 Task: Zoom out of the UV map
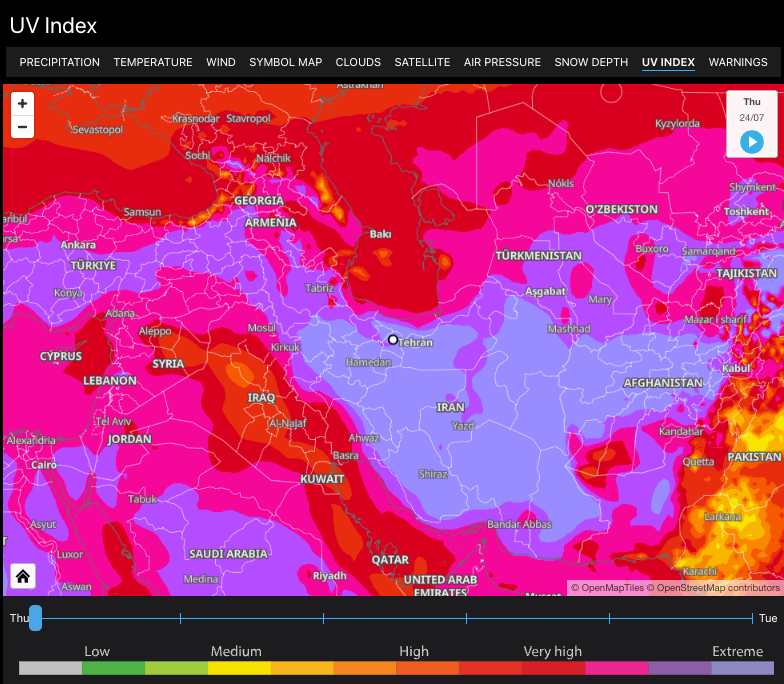pyautogui.click(x=22, y=127)
